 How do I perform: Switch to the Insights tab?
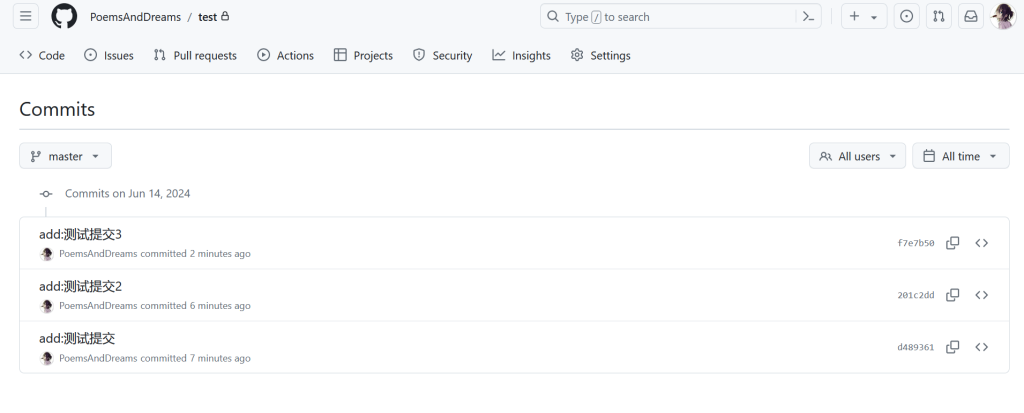pos(521,56)
